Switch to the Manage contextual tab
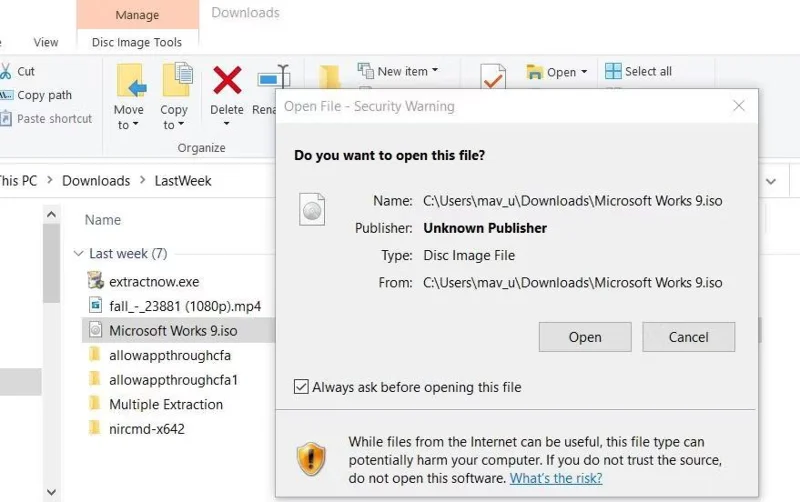Viewport: 800px width, 502px height. coord(137,15)
